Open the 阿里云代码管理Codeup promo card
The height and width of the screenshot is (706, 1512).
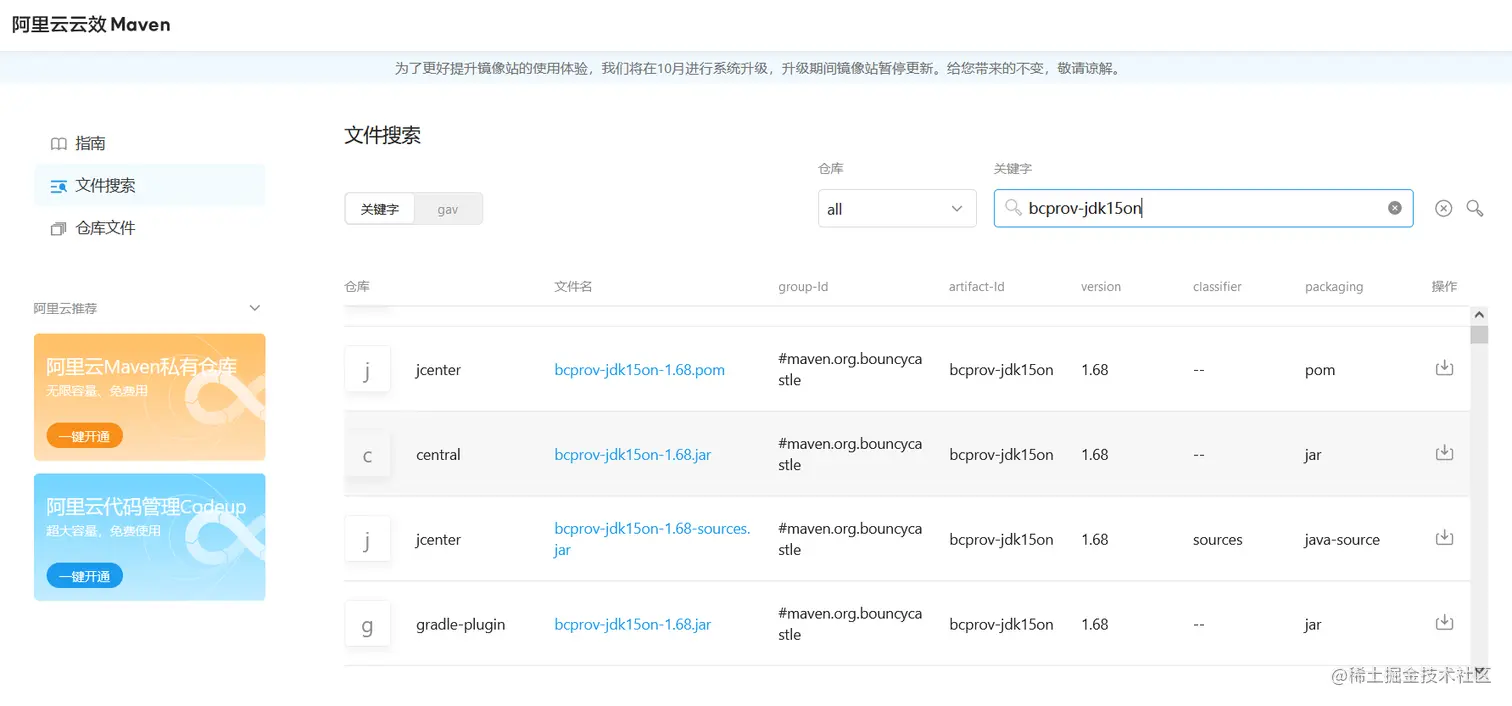click(x=150, y=537)
